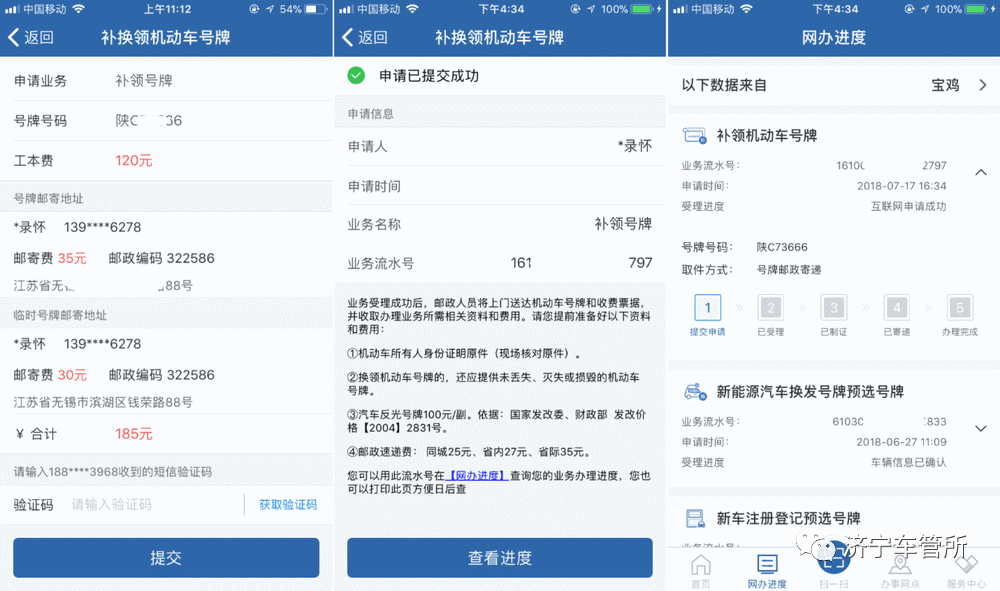Tap 邮寄费 35元 value
1000x591 pixels.
point(72,258)
